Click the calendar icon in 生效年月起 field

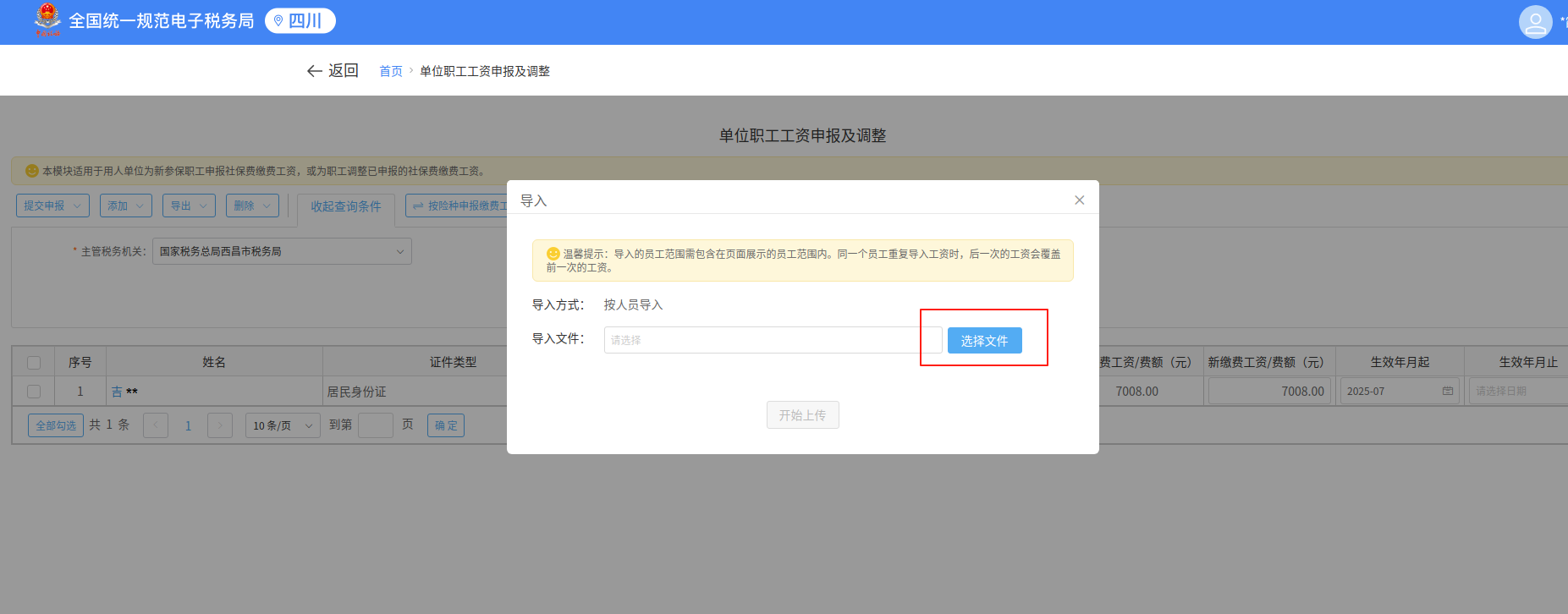pyautogui.click(x=1448, y=391)
